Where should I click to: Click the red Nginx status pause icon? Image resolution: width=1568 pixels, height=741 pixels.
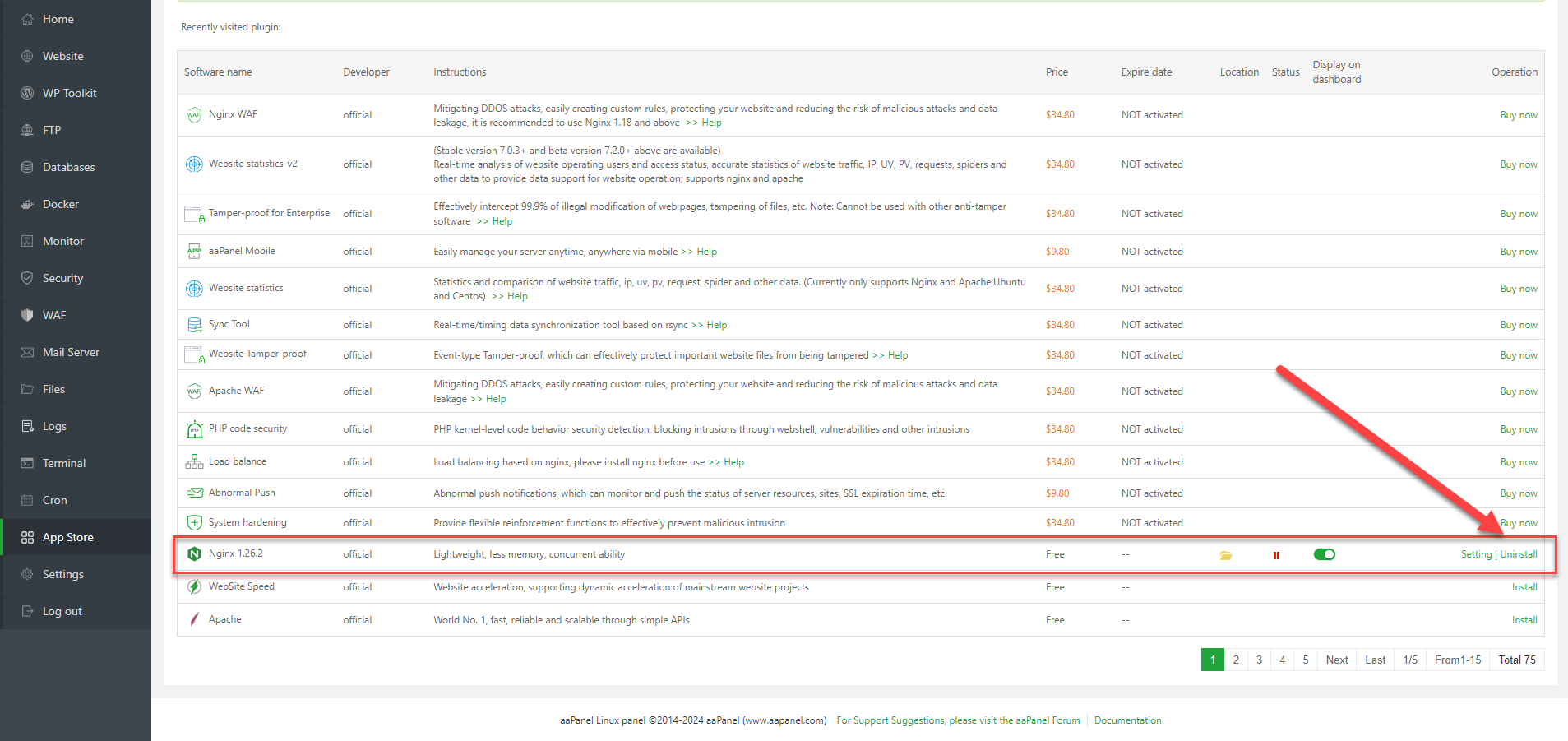point(1276,555)
